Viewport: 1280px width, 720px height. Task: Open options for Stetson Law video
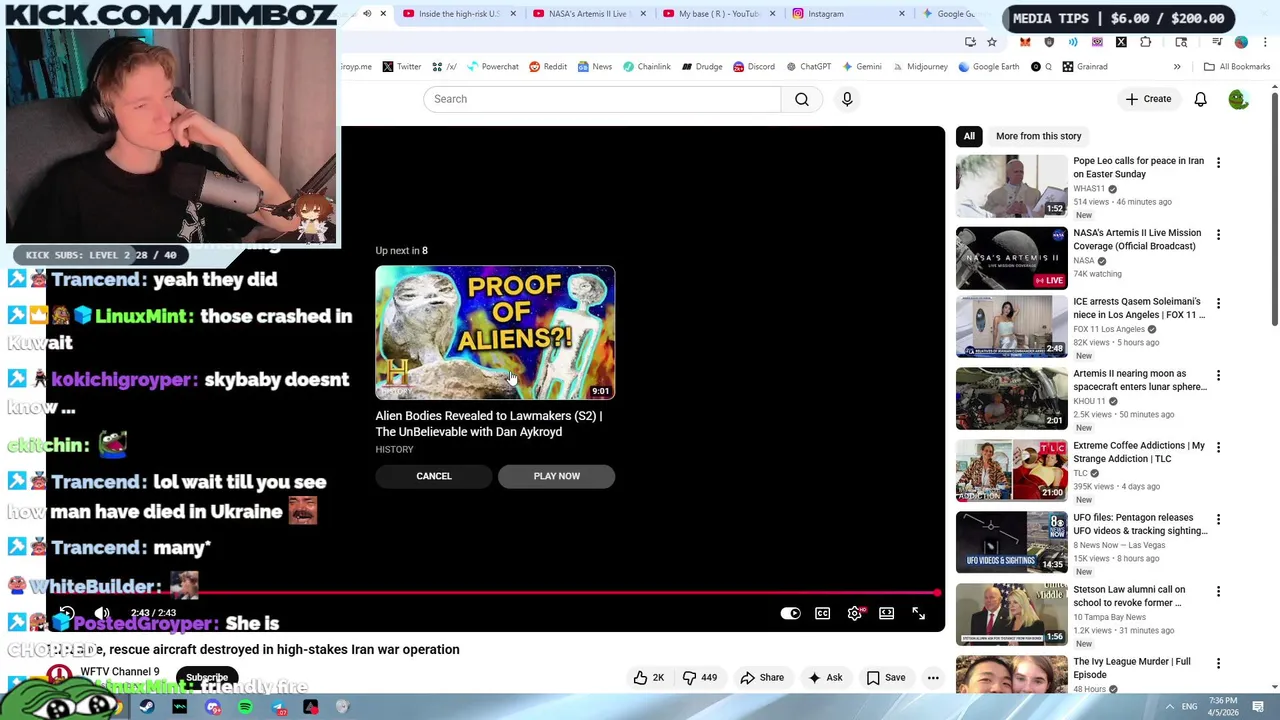pos(1218,591)
